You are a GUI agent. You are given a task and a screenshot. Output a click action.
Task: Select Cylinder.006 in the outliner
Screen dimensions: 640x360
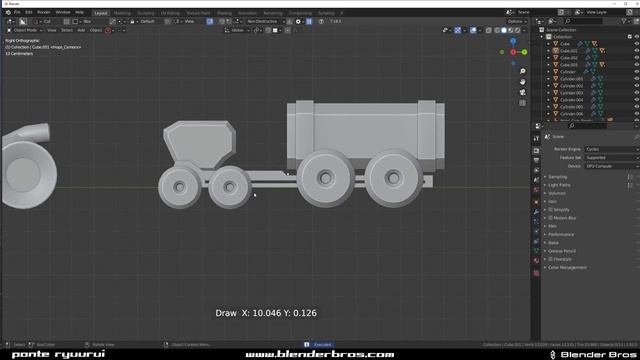[571, 114]
